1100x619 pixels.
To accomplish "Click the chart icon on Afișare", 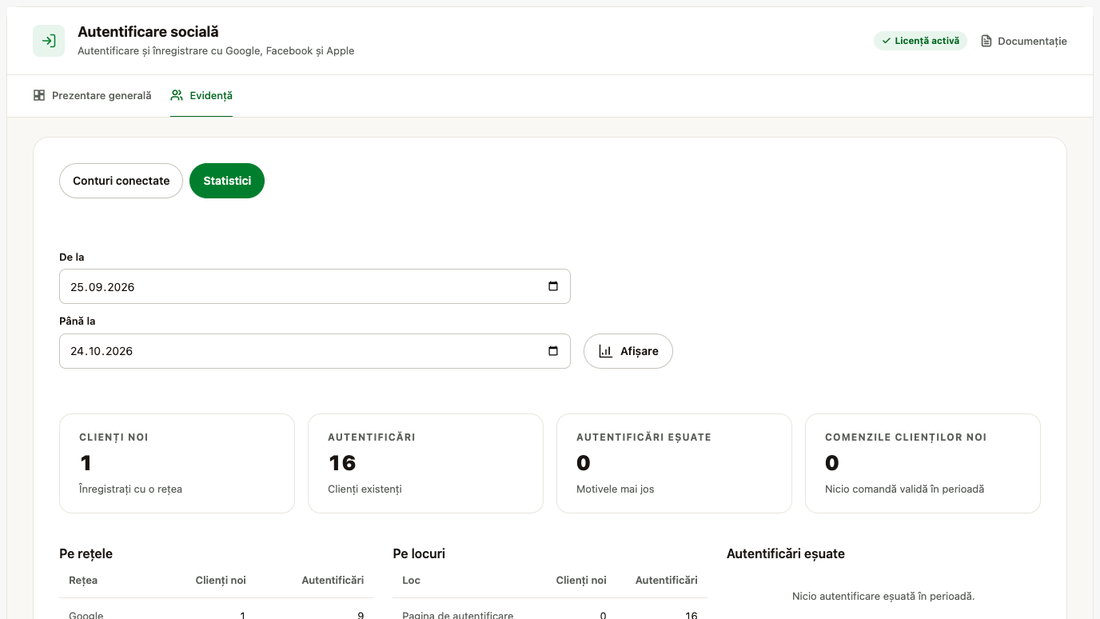I will [x=605, y=351].
